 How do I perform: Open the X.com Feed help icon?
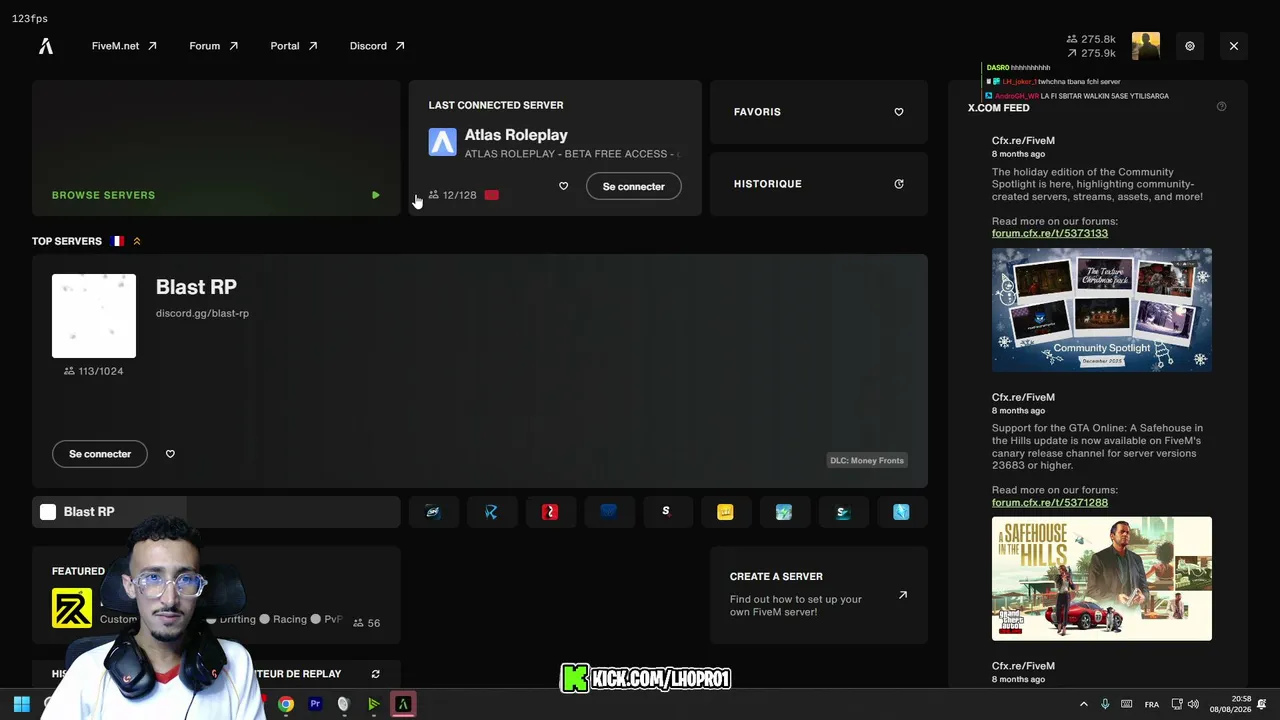[1221, 107]
